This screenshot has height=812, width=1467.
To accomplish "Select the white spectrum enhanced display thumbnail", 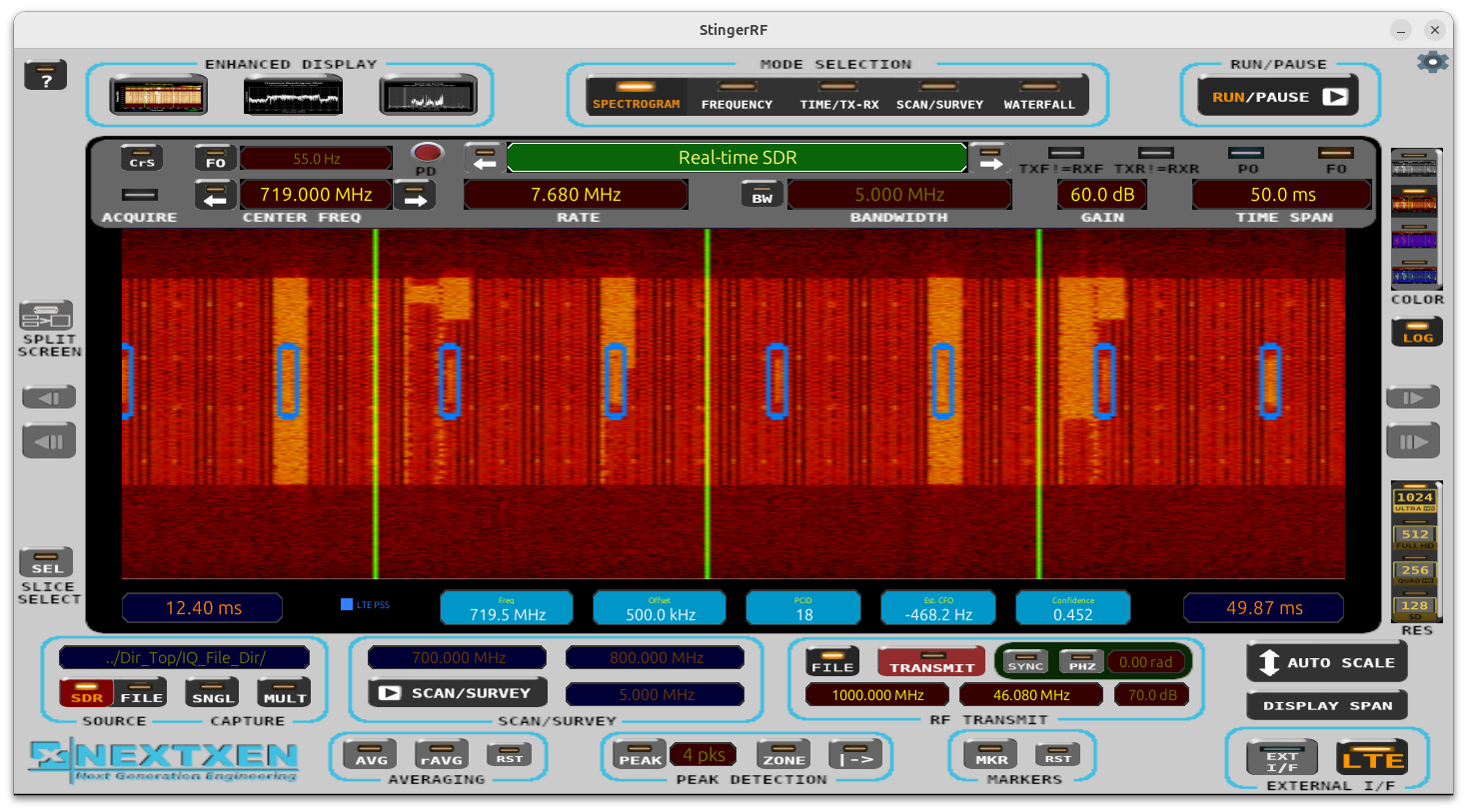I will coord(293,97).
